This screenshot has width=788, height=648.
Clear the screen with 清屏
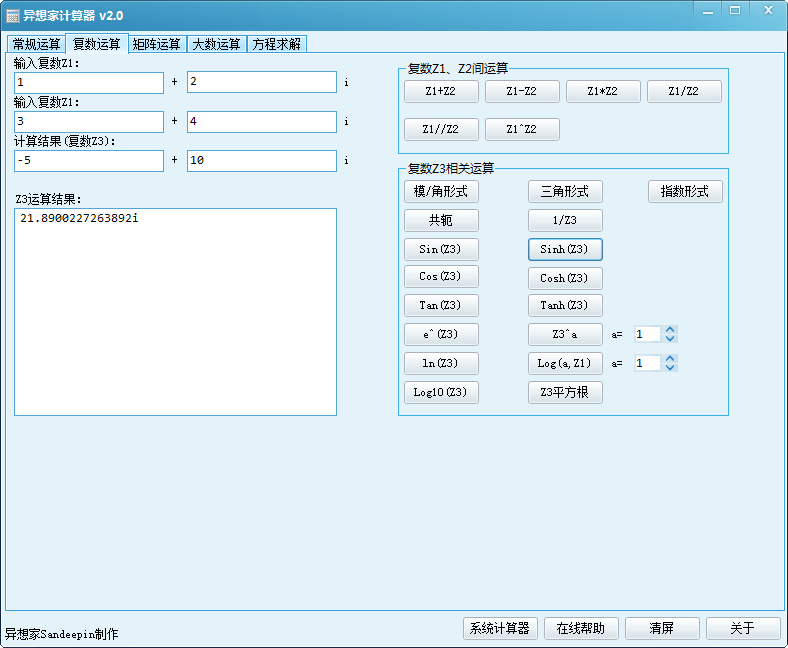(661, 628)
